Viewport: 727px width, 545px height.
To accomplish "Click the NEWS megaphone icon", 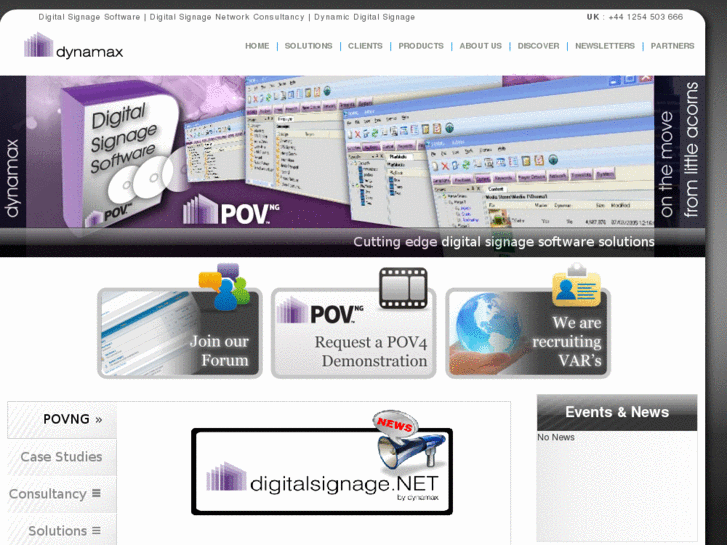I will pos(408,441).
